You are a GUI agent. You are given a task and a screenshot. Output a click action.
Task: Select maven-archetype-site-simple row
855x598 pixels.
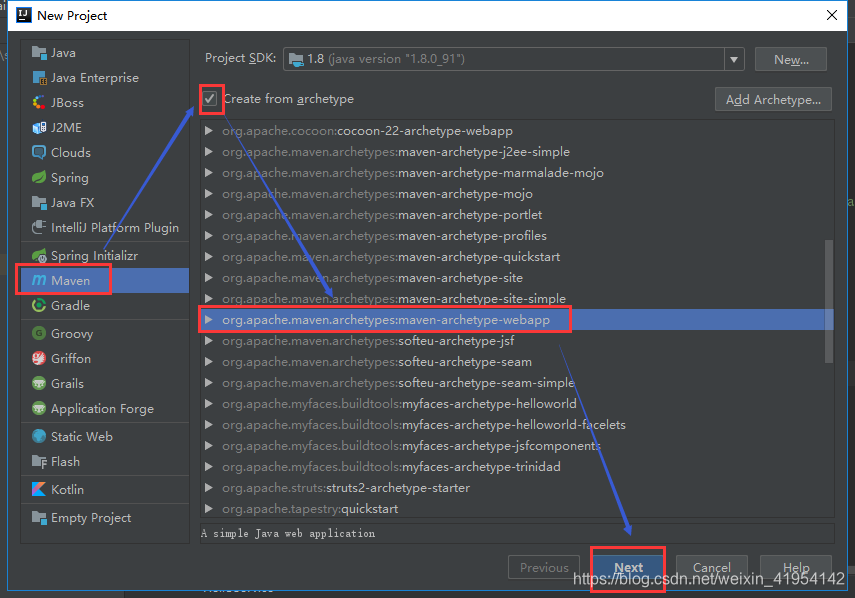[517, 299]
